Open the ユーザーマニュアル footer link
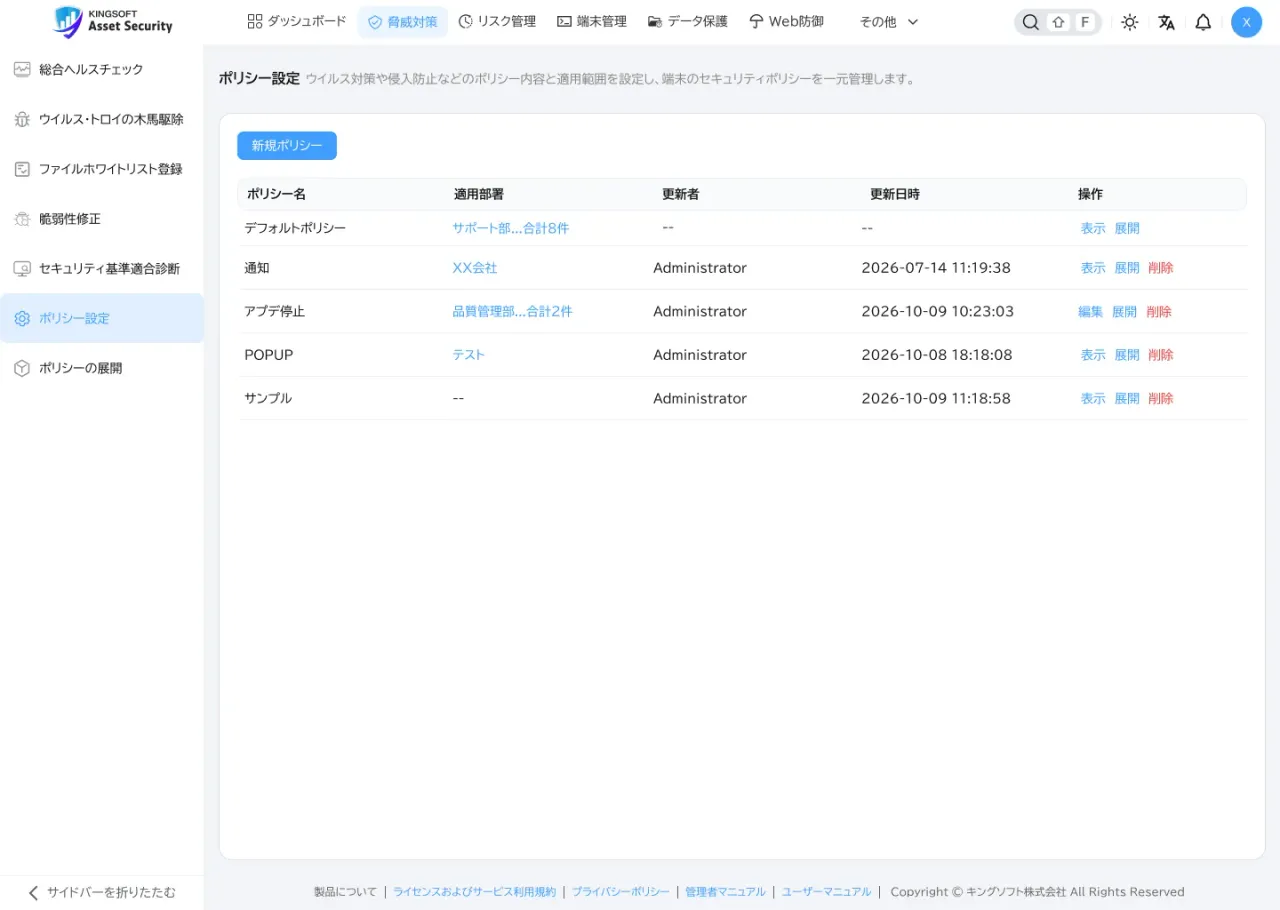Image resolution: width=1280 pixels, height=910 pixels. click(x=826, y=892)
